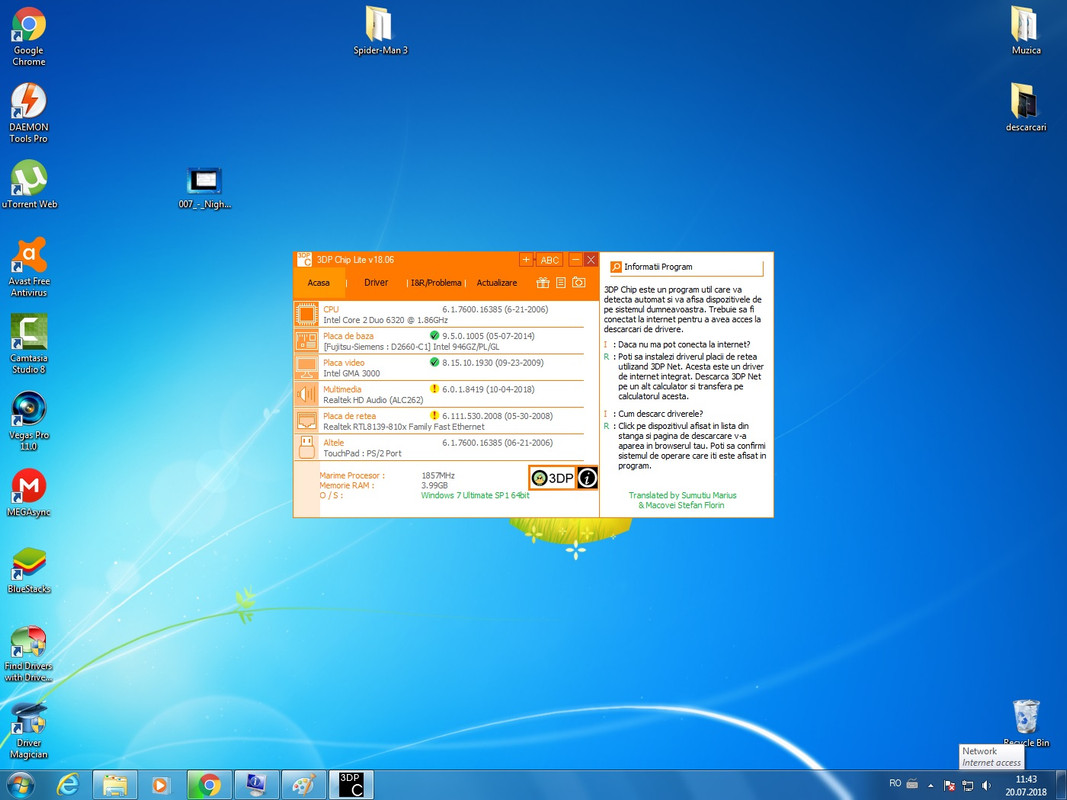Switch to the Driver tab
The image size is (1067, 800).
376,282
